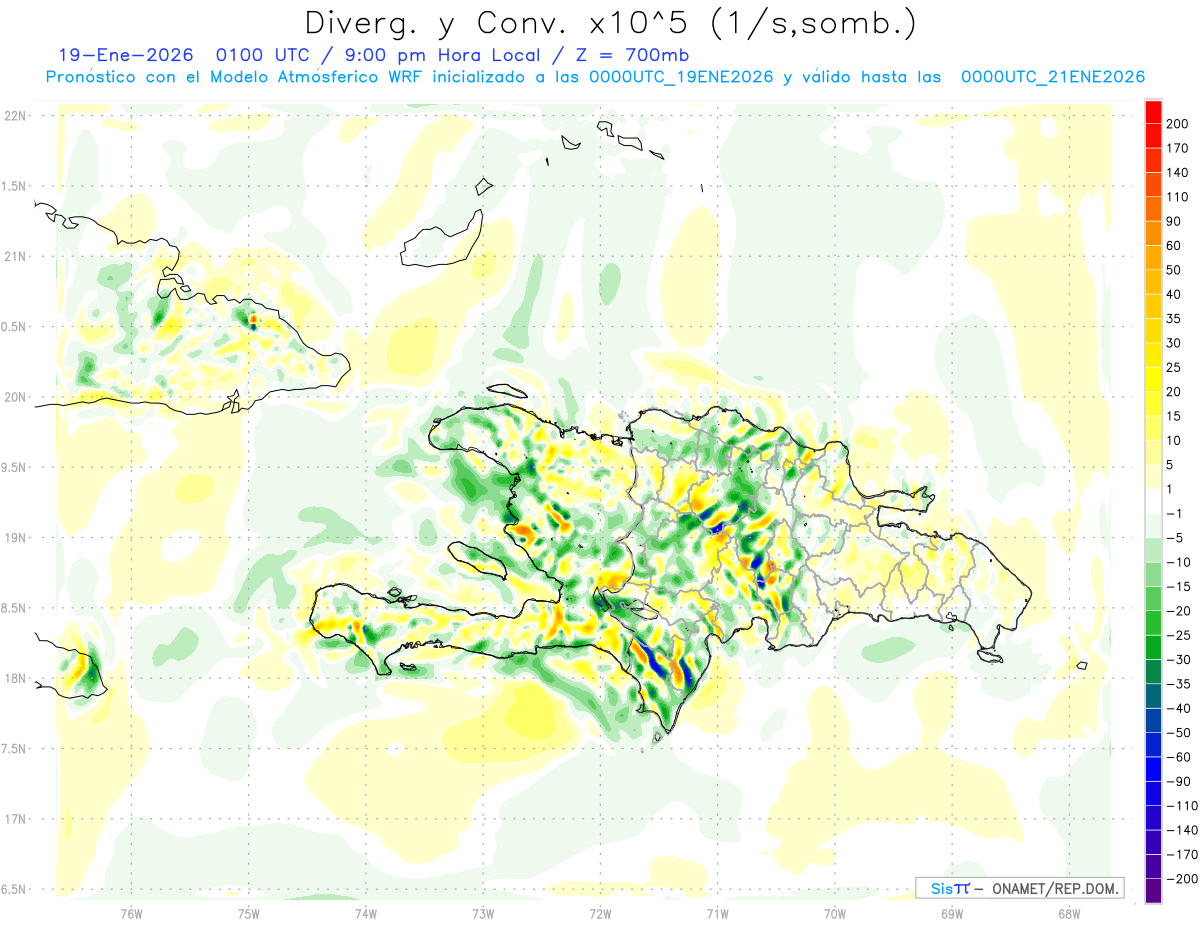The width and height of the screenshot is (1200, 927).
Task: Click the positive color bar value '90'
Action: pos(1174,221)
